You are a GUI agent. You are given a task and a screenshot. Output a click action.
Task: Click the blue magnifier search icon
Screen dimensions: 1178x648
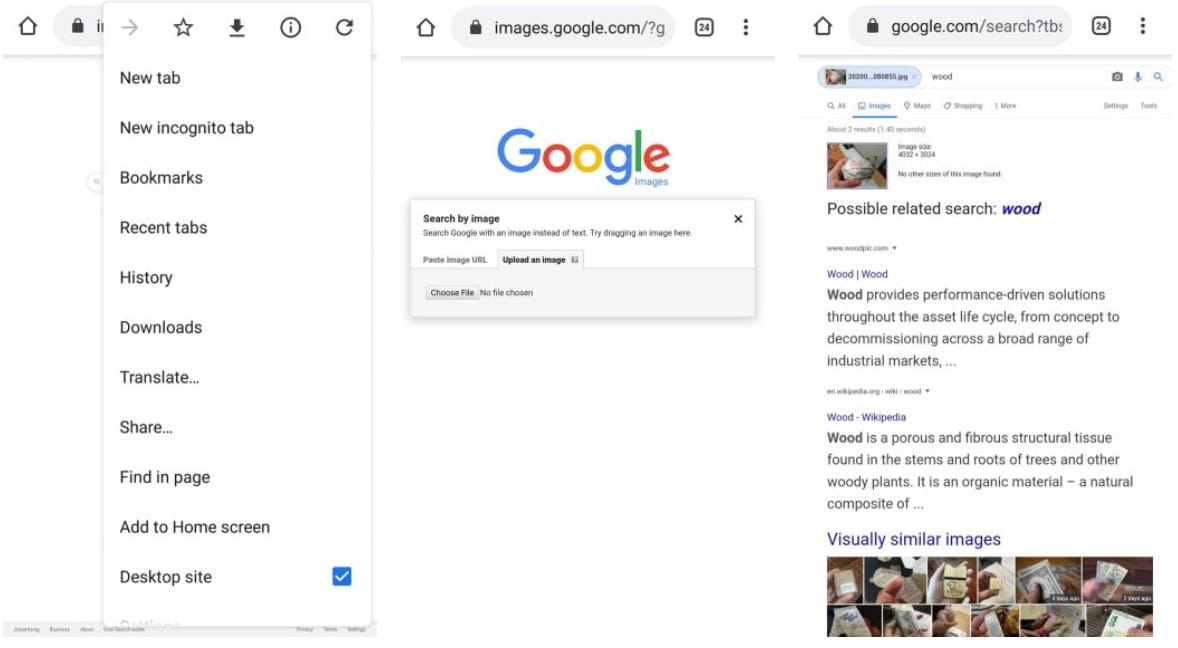[x=1158, y=77]
